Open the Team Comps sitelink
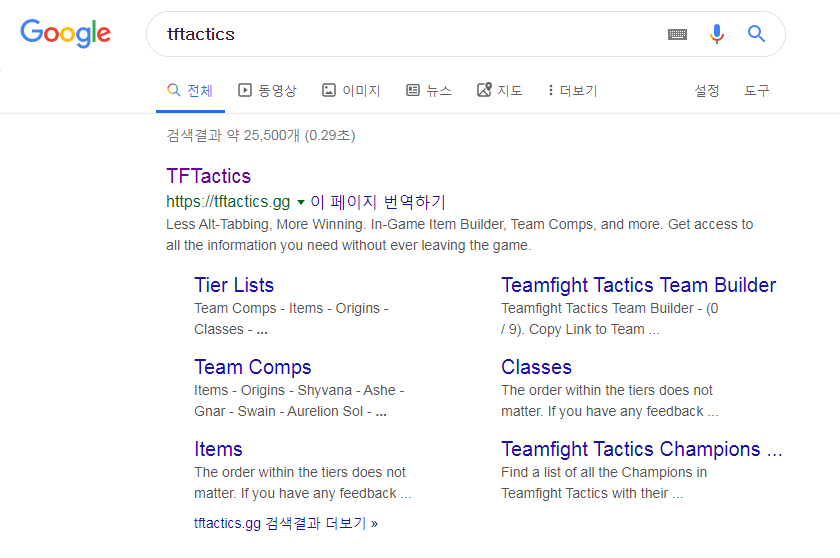 pyautogui.click(x=252, y=367)
